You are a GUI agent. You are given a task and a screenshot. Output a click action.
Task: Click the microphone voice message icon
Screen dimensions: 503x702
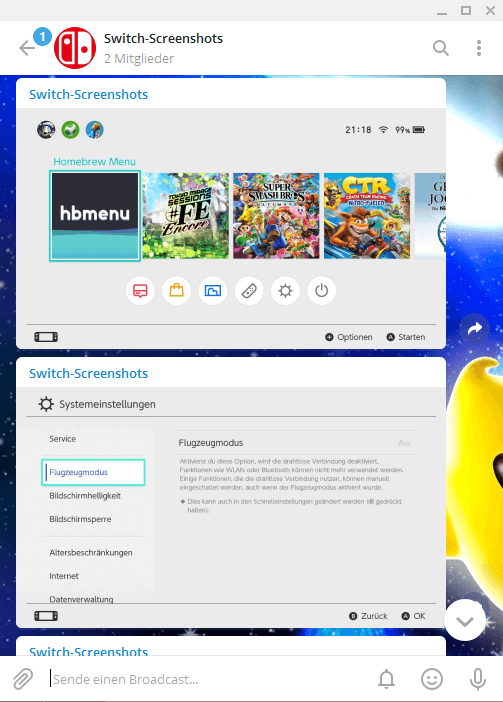tap(478, 679)
